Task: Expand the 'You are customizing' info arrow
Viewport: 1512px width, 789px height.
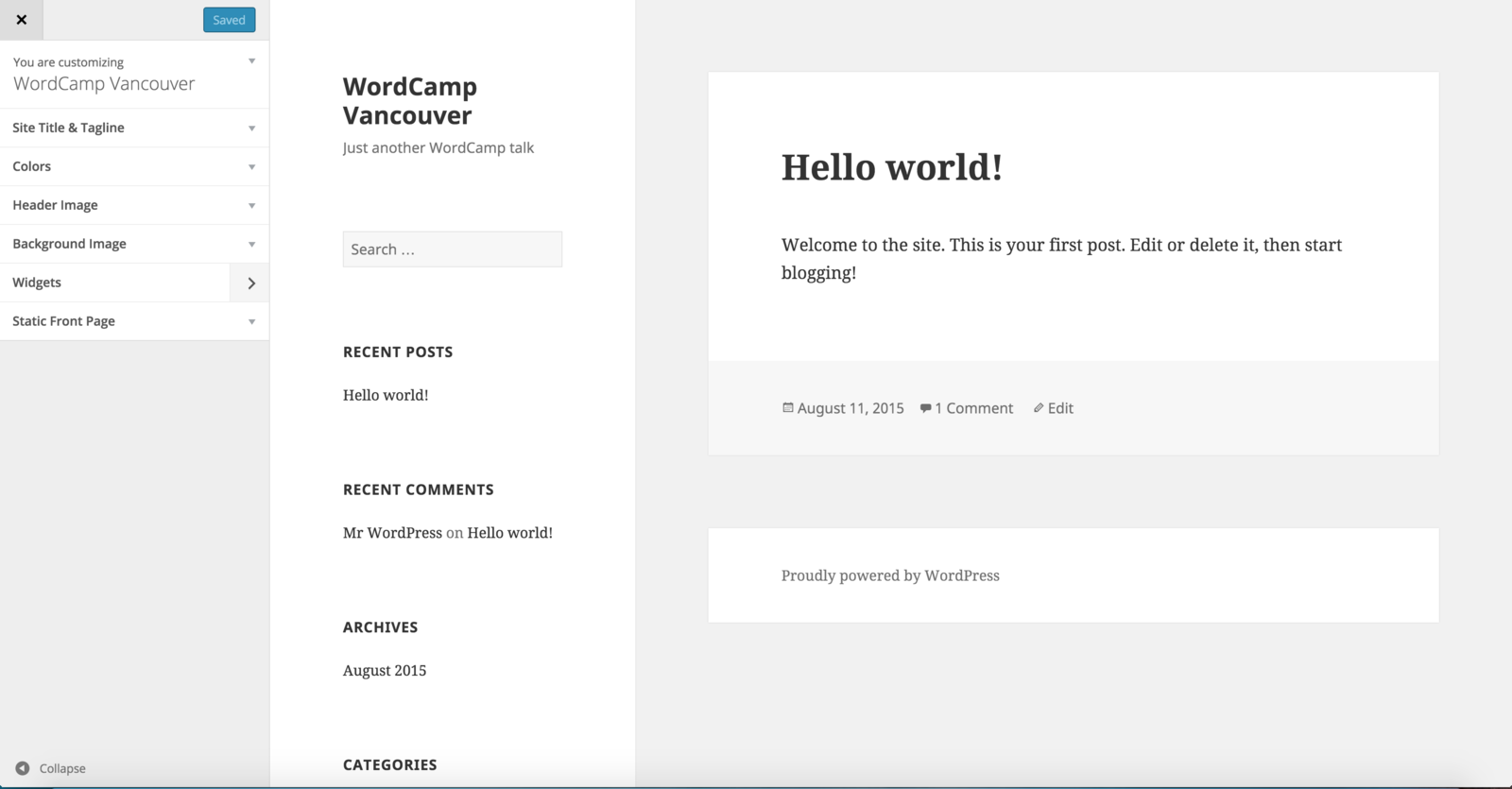Action: [251, 61]
